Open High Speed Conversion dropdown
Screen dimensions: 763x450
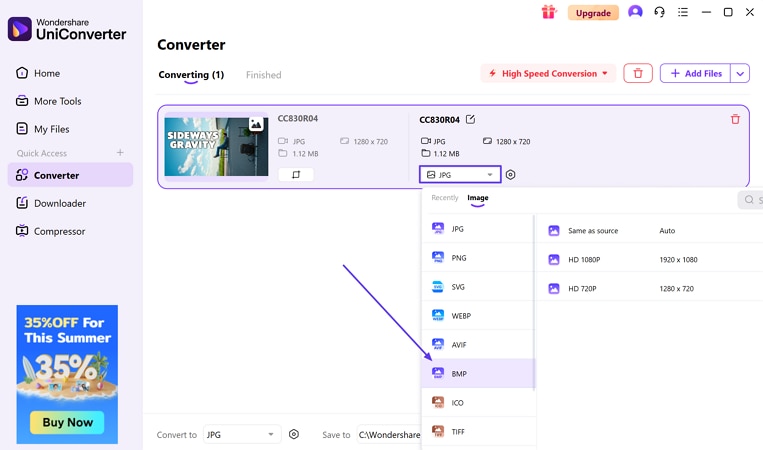pyautogui.click(x=548, y=73)
